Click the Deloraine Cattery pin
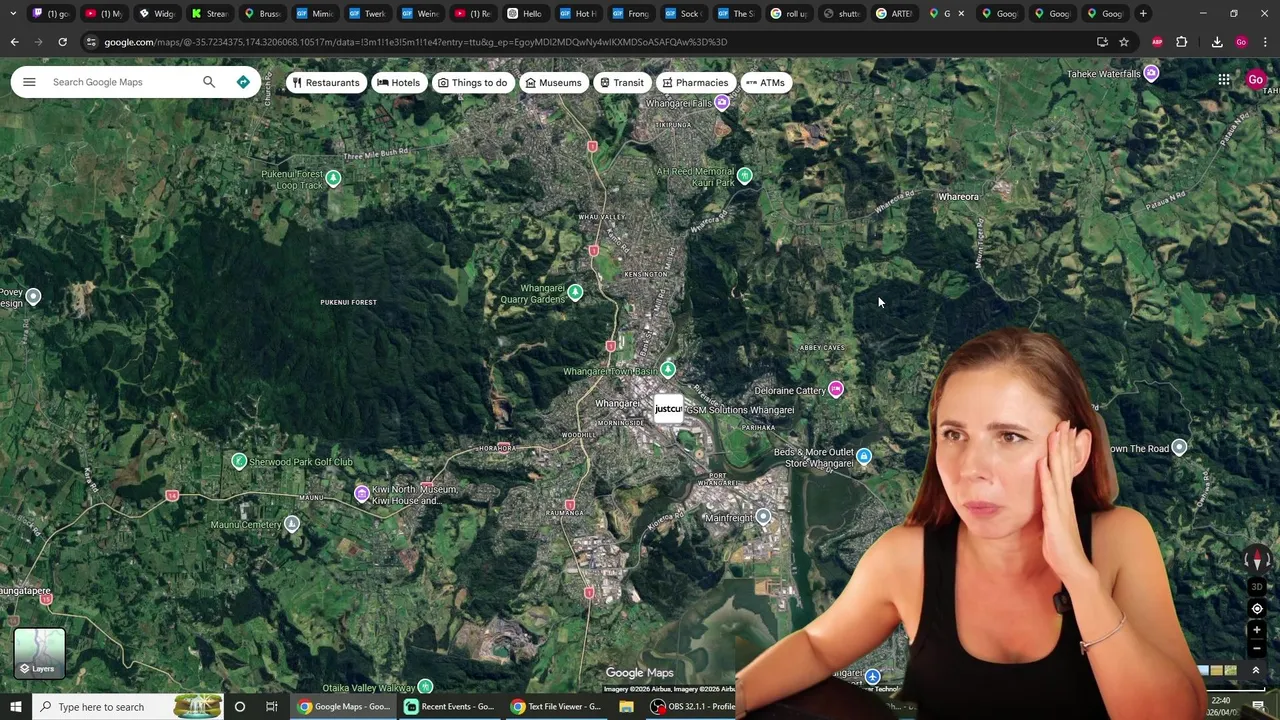1280x720 pixels. pyautogui.click(x=835, y=389)
